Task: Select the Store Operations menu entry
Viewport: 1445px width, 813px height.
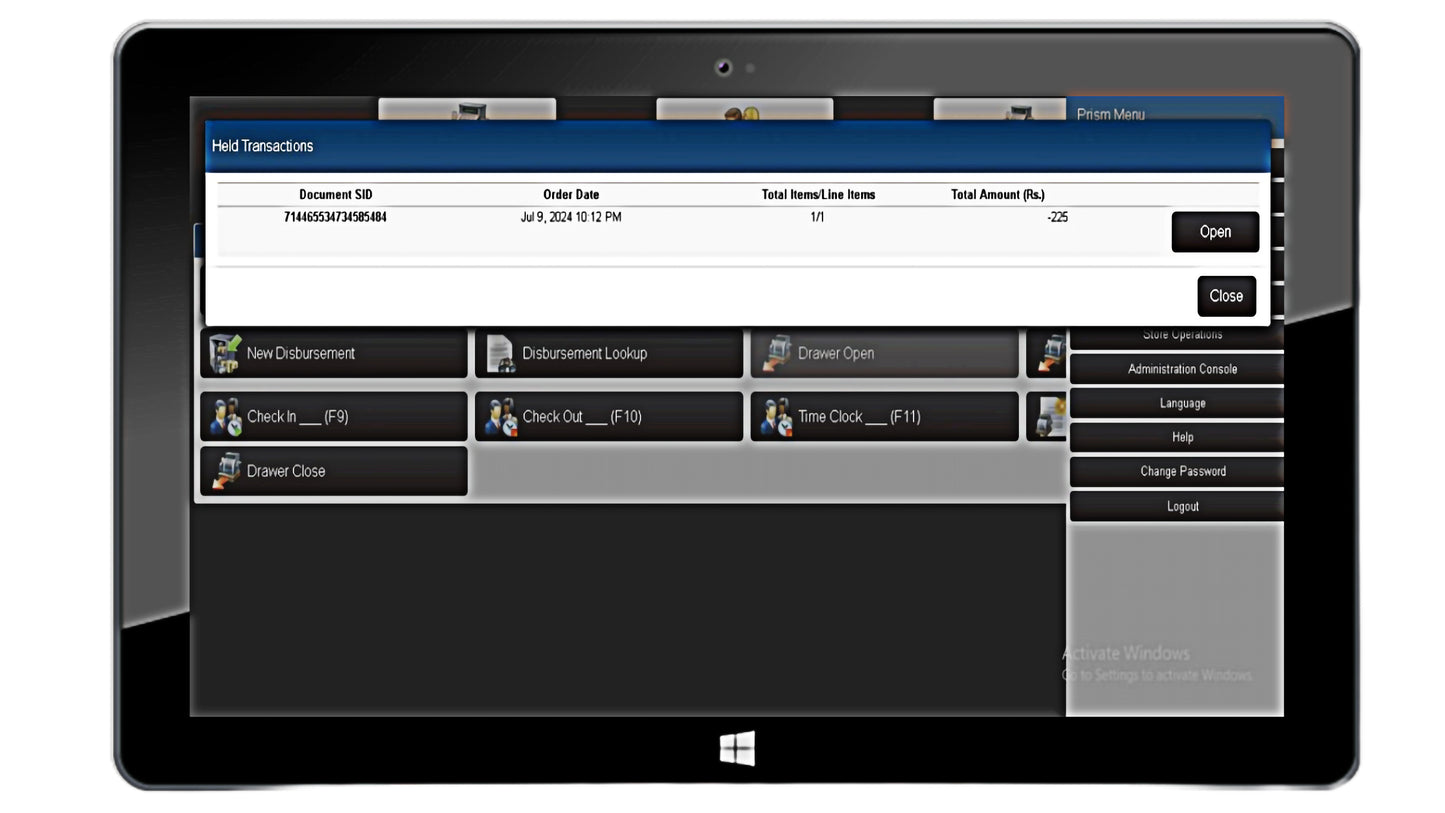Action: coord(1182,336)
